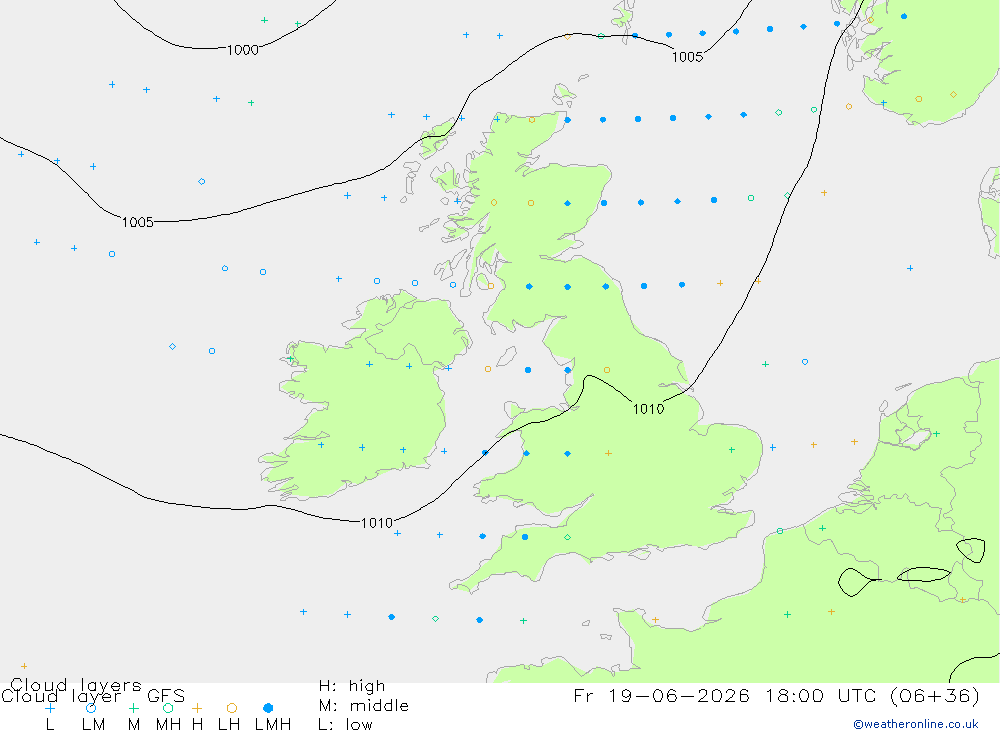Image resolution: width=1000 pixels, height=733 pixels.
Task: Select the "1010" isobar label south of Ireland
Action: click(x=376, y=523)
